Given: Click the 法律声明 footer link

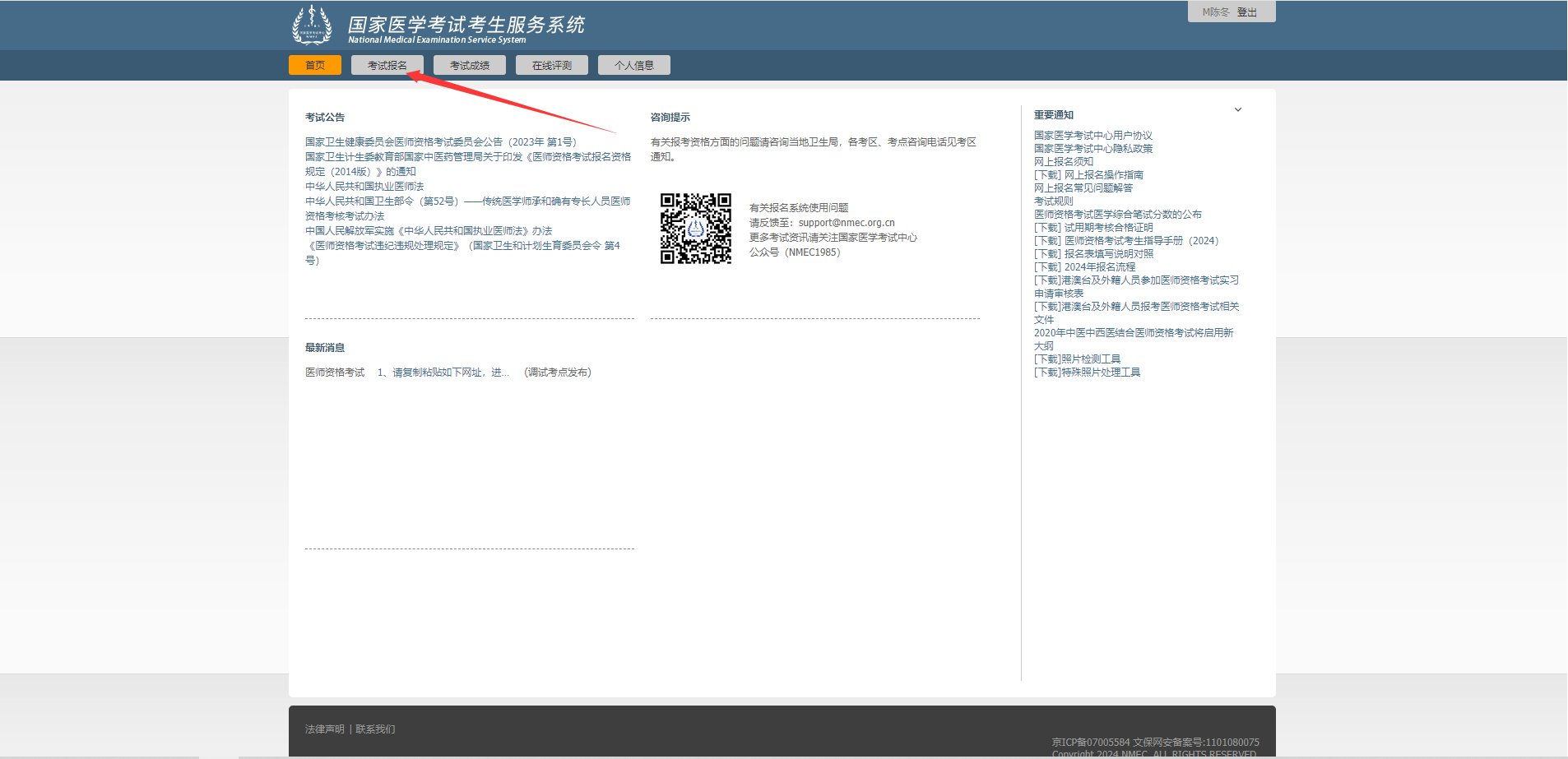Looking at the screenshot, I should [324, 729].
